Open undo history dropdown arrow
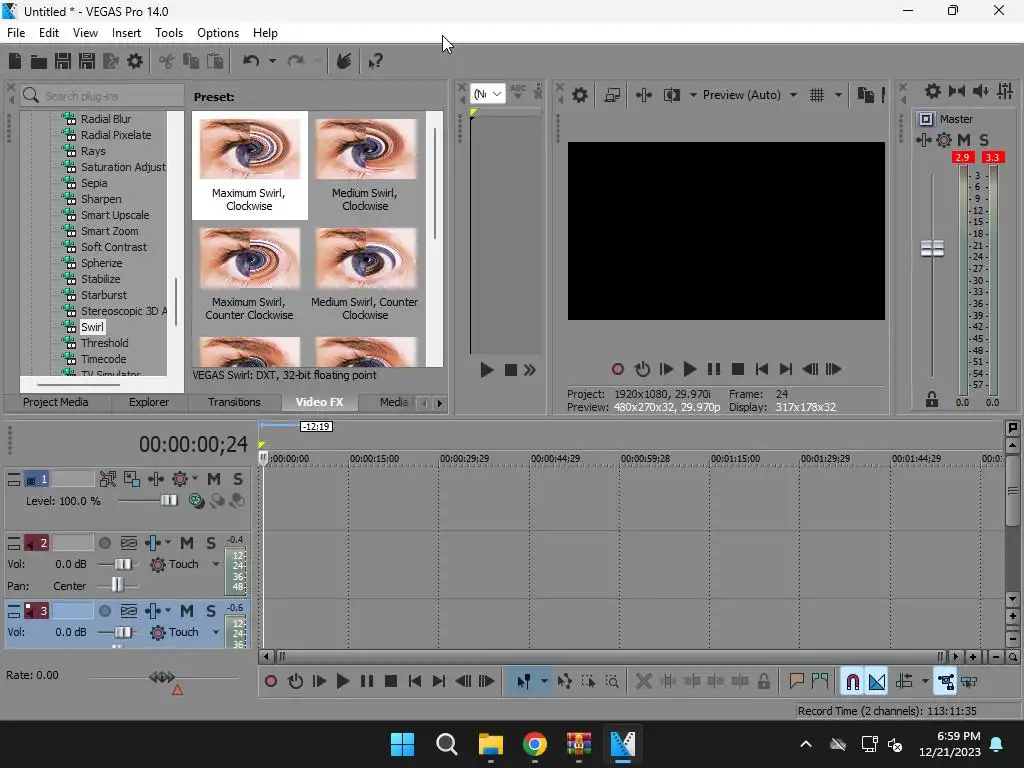Viewport: 1024px width, 768px height. pos(272,61)
